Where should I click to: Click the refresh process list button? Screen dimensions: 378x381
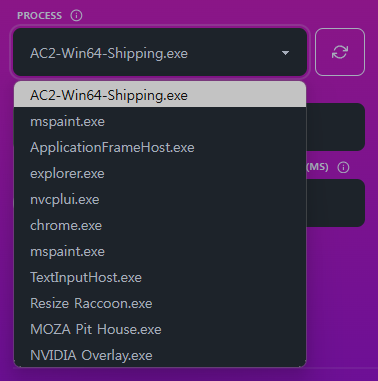pos(340,52)
